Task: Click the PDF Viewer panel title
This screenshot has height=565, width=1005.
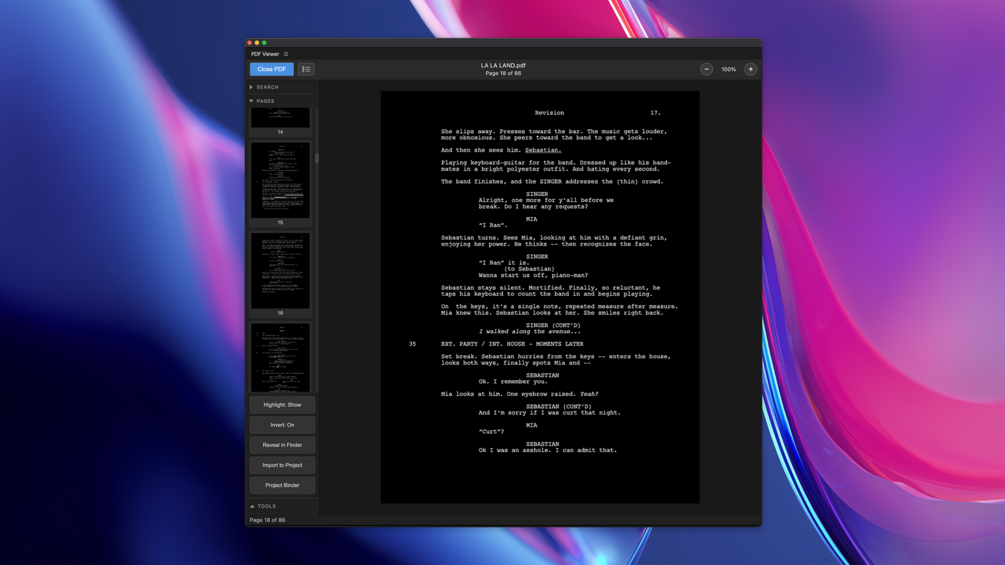Action: [x=265, y=54]
